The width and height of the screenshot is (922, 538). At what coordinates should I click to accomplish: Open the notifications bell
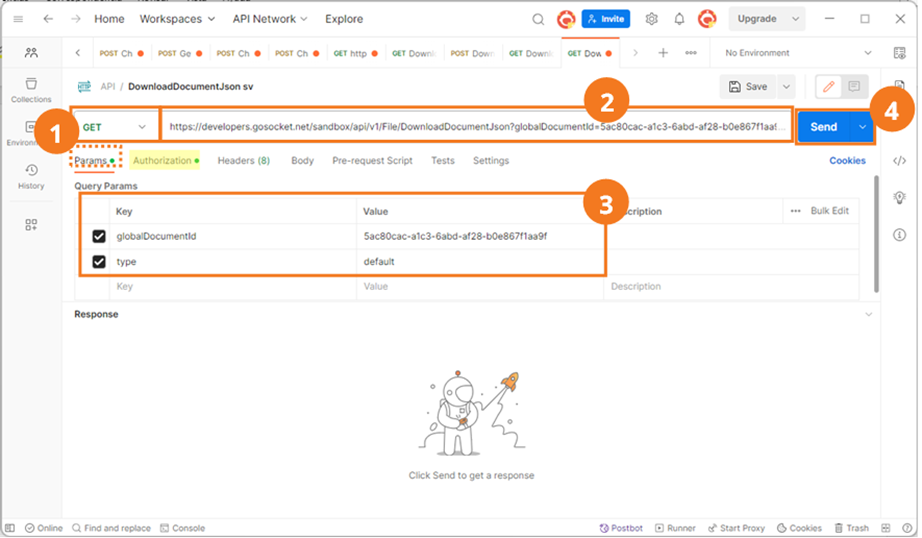pos(679,19)
